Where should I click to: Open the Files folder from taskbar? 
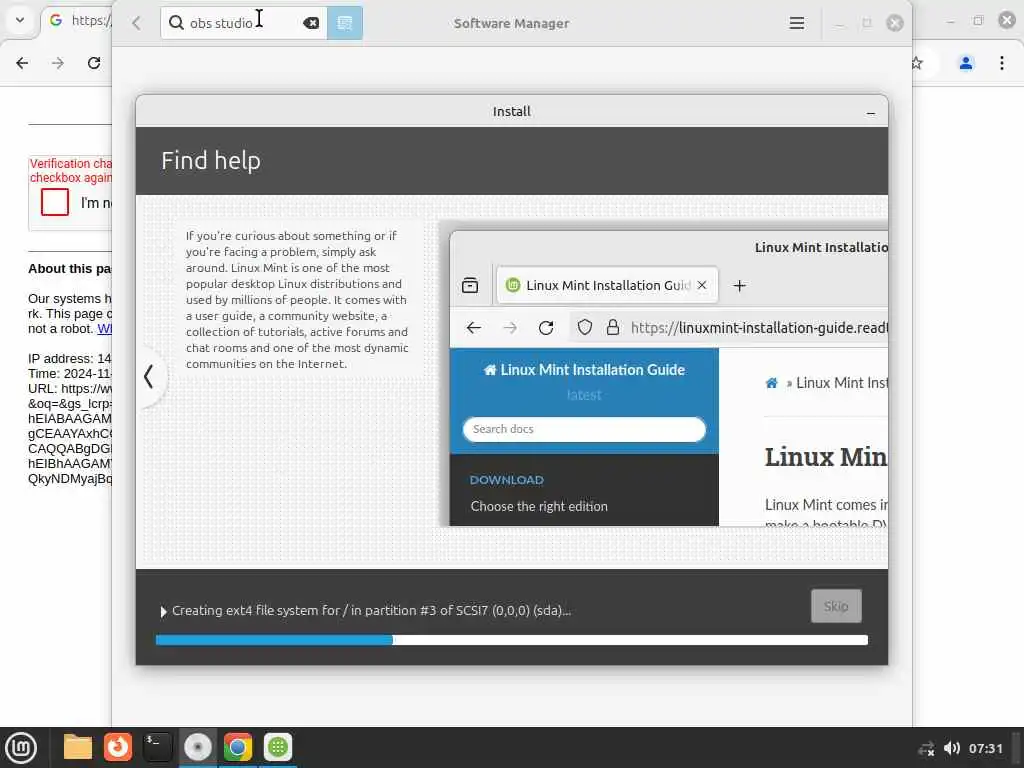pyautogui.click(x=78, y=747)
